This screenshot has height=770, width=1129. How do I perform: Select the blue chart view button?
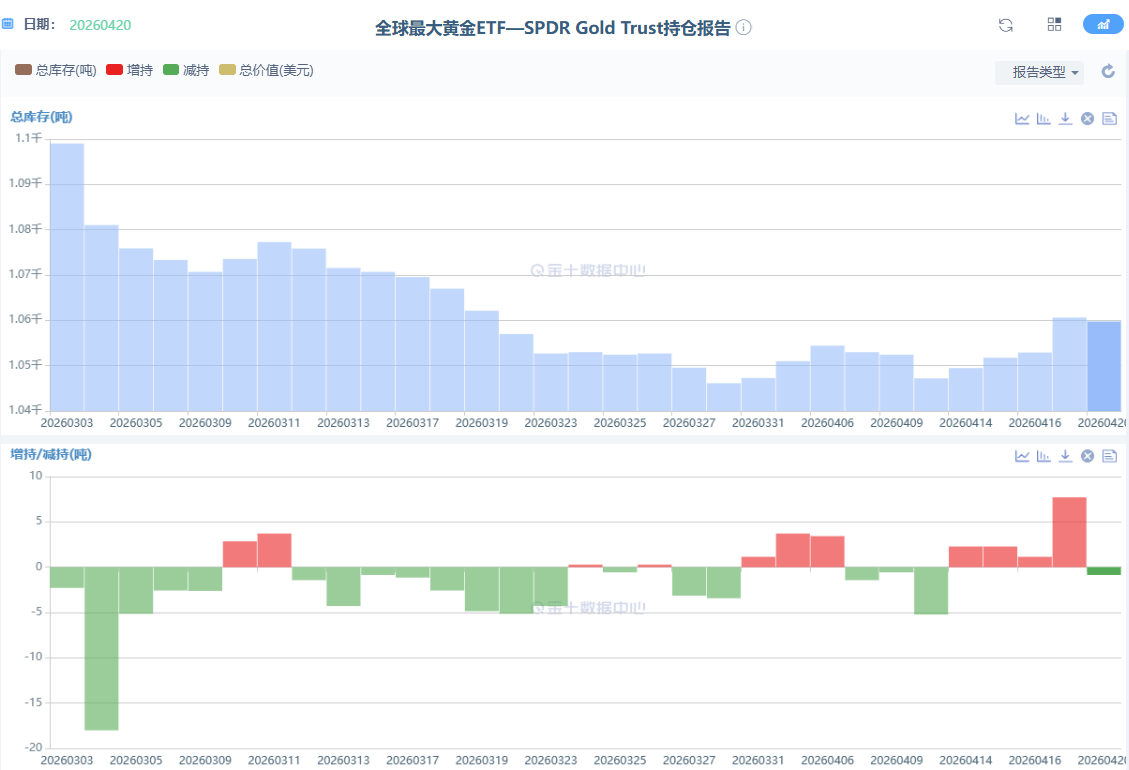[1103, 25]
